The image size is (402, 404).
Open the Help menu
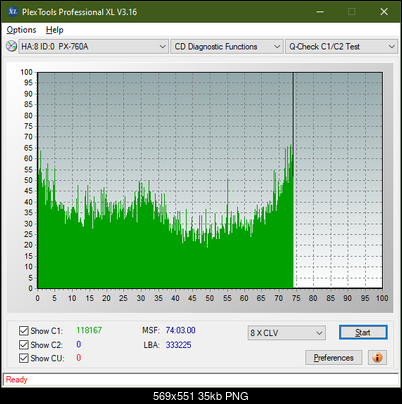point(55,30)
